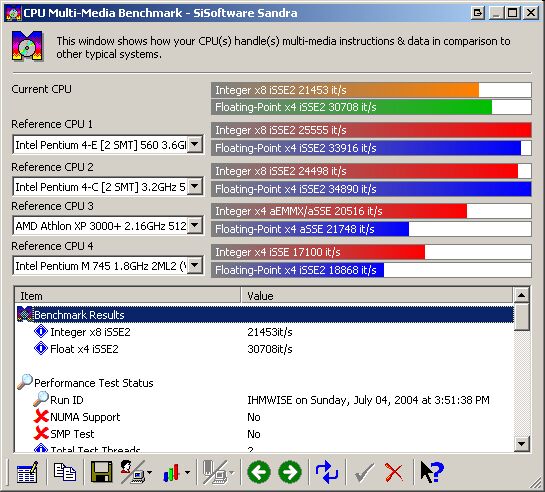Viewport: 545px width, 492px height.
Task: Click the info icon next to Float x4 iSSE2
Action: (41, 348)
